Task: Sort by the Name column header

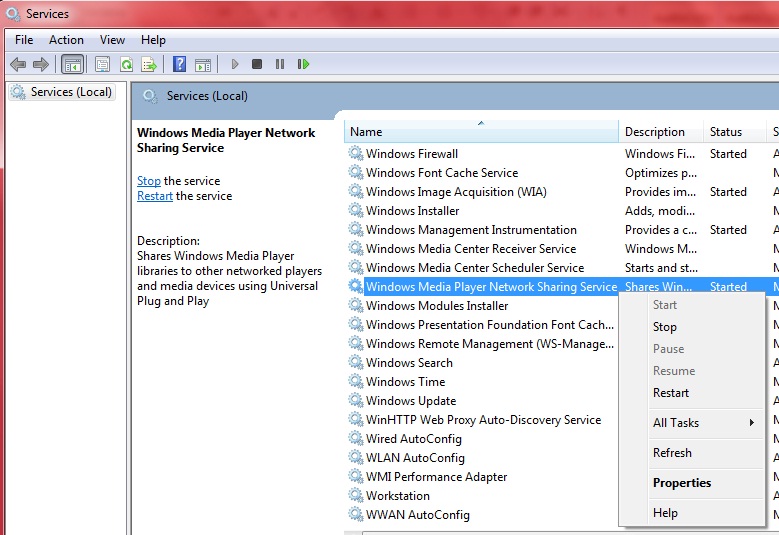Action: click(x=481, y=132)
